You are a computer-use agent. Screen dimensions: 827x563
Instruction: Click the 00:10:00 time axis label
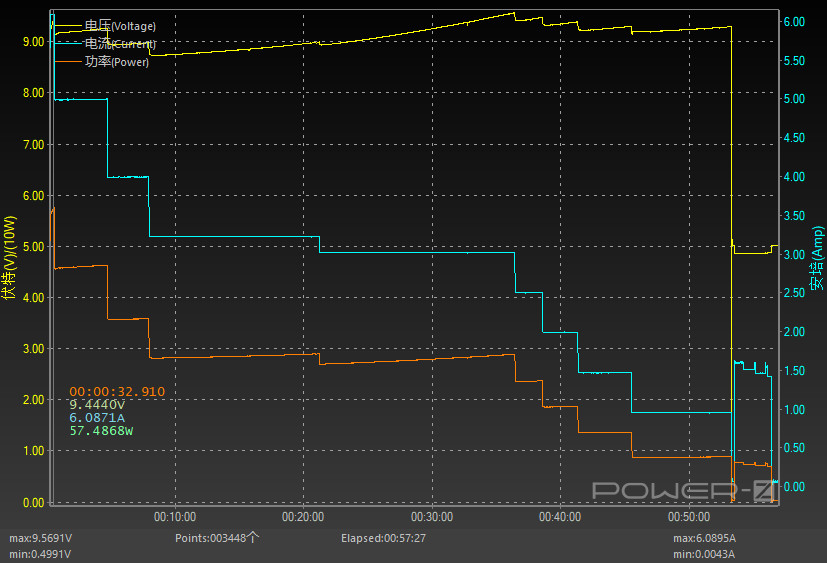click(175, 517)
